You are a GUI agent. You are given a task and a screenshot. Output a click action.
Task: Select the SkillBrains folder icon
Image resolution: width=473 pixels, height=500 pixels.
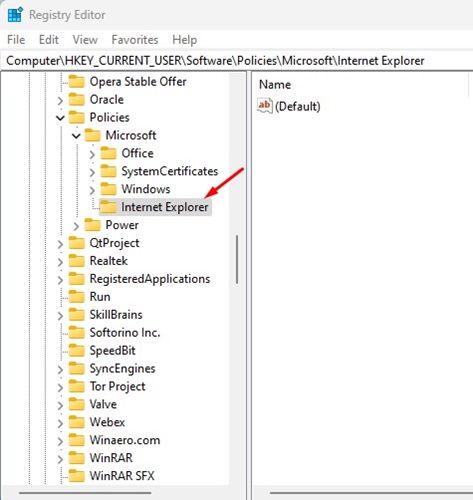(x=77, y=315)
